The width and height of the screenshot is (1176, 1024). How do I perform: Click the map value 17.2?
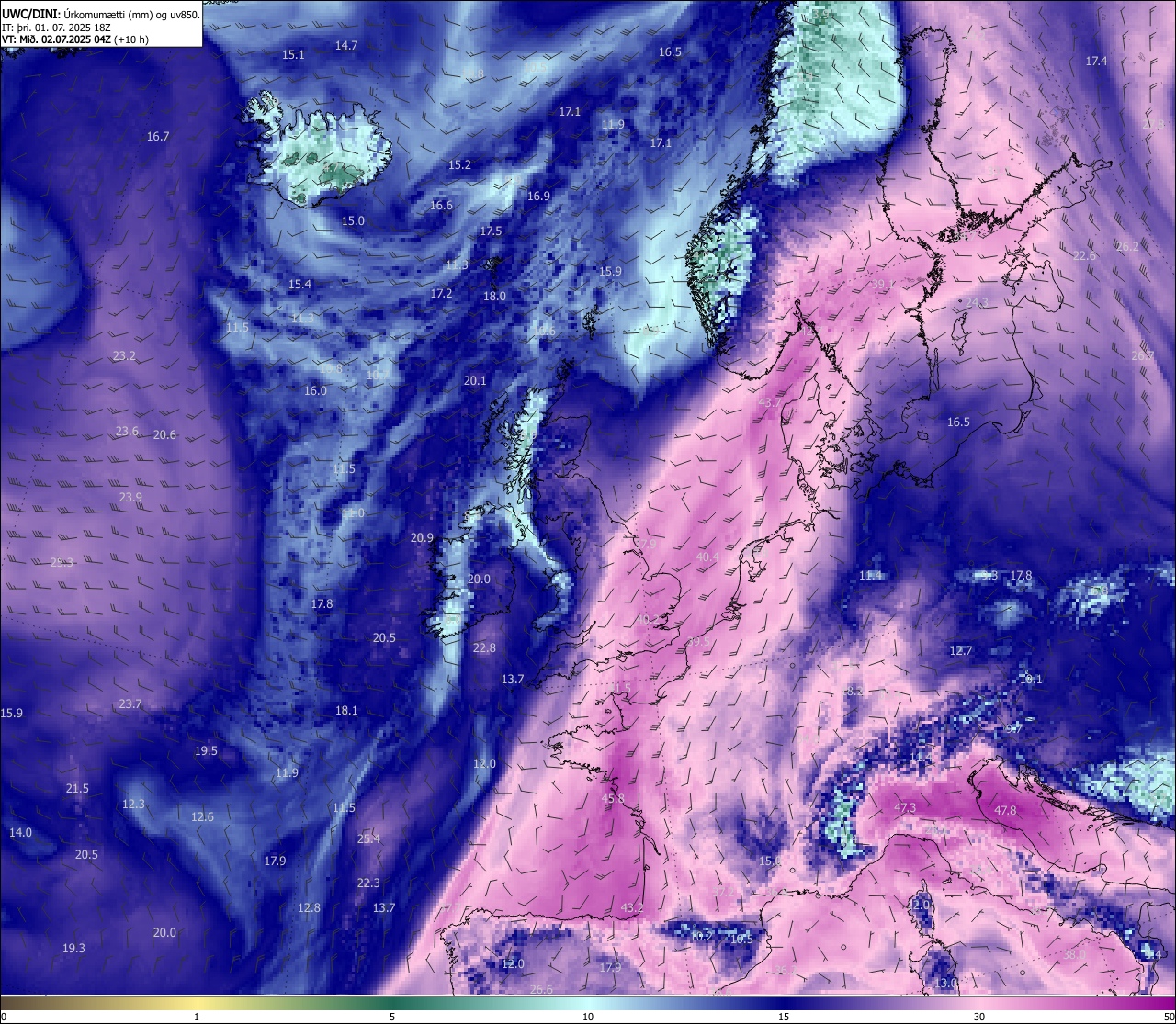[x=441, y=294]
